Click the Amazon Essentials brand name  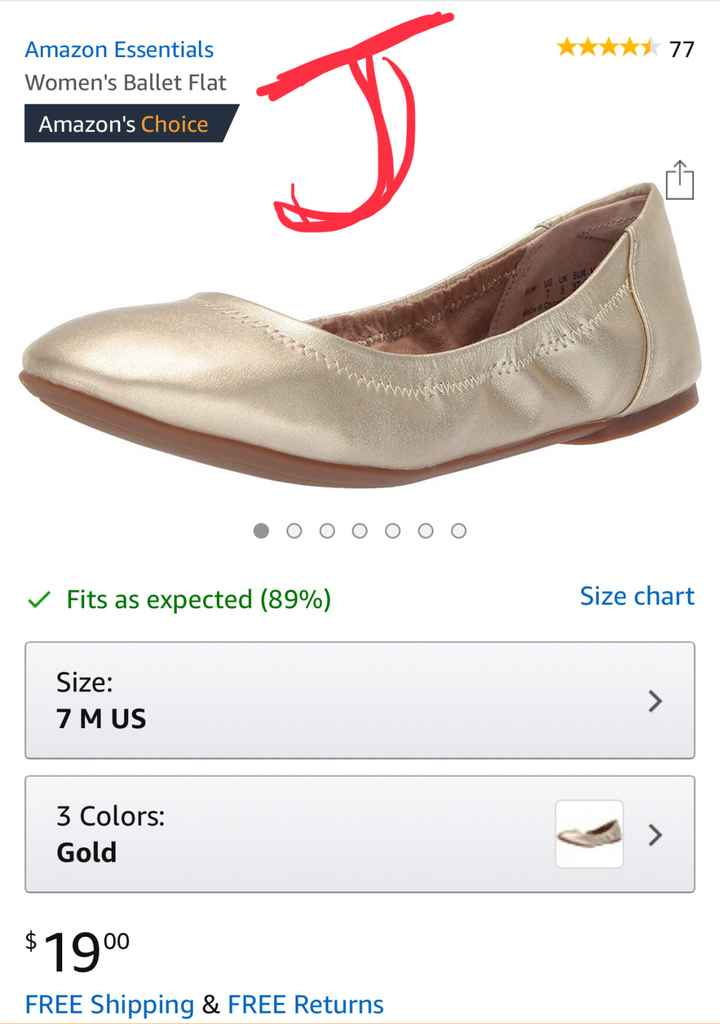coord(119,49)
